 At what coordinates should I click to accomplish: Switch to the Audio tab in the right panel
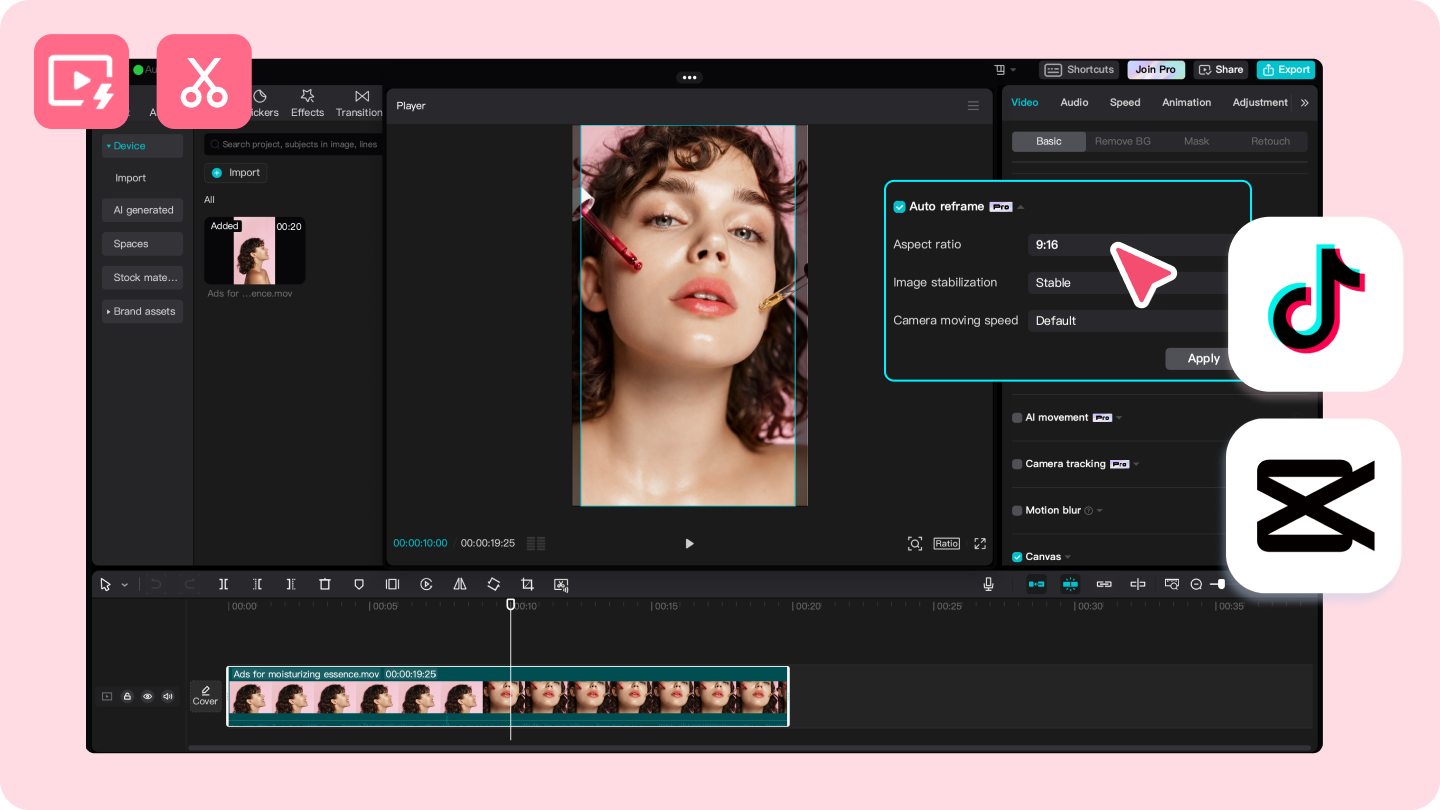pos(1074,102)
